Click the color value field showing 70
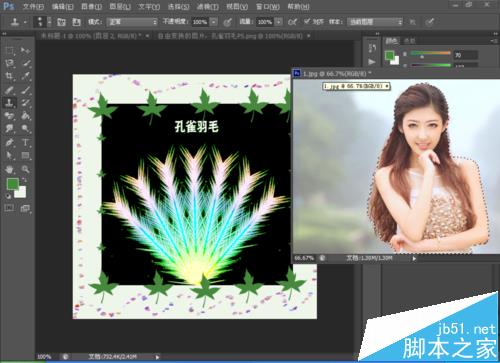This screenshot has width=500, height=363. click(466, 55)
